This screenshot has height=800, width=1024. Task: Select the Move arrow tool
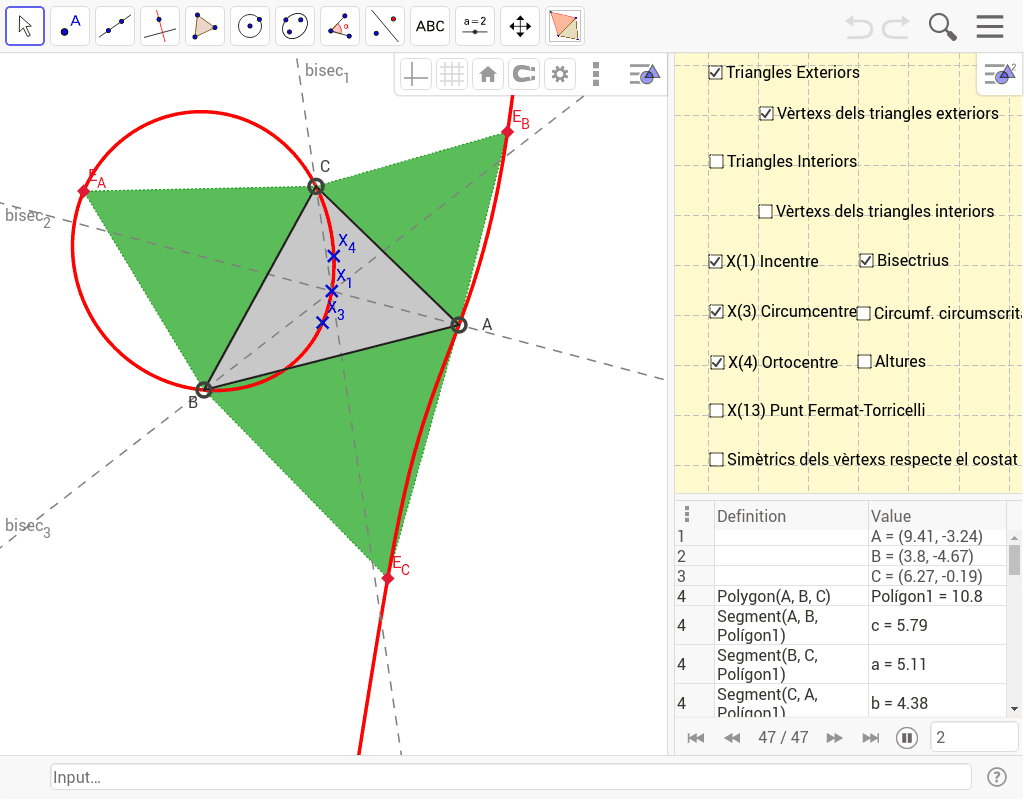(25, 26)
